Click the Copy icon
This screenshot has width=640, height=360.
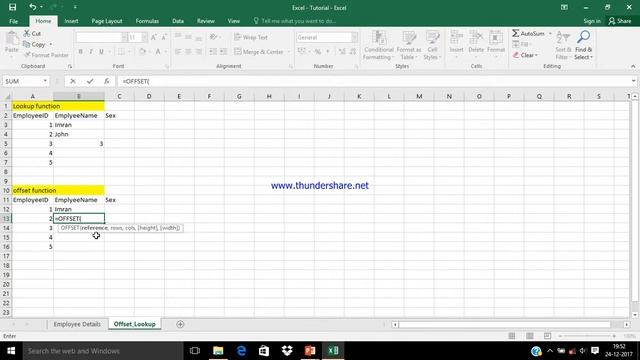click(x=27, y=44)
